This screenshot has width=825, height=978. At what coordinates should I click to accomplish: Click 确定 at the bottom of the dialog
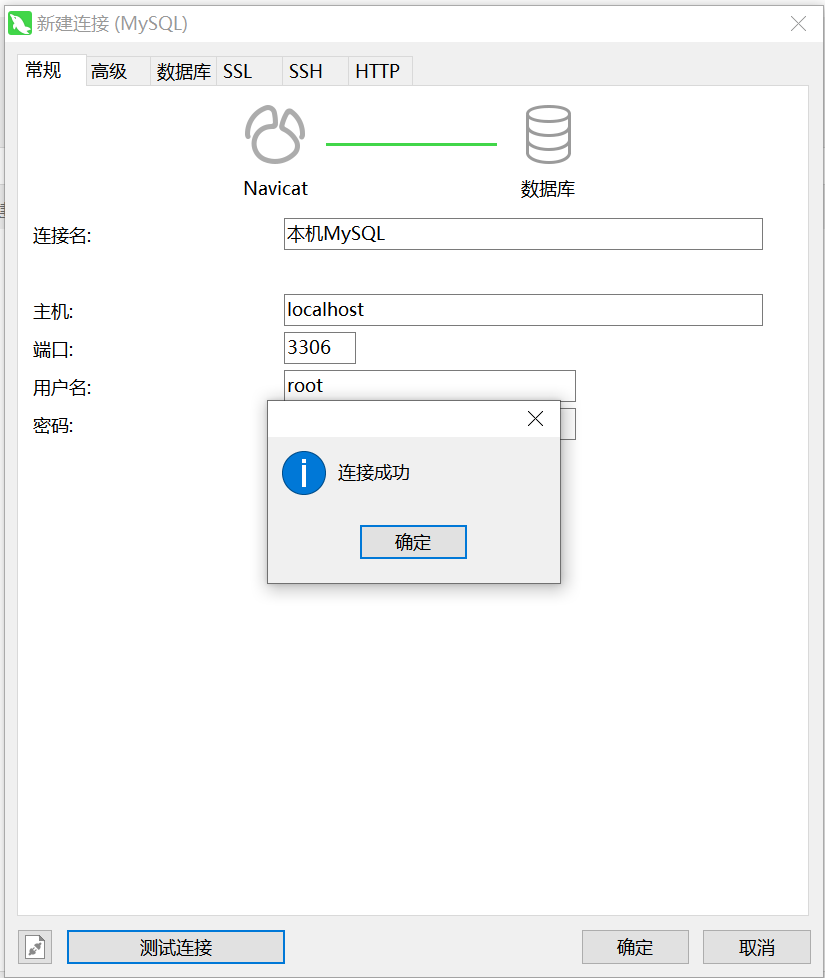click(635, 946)
